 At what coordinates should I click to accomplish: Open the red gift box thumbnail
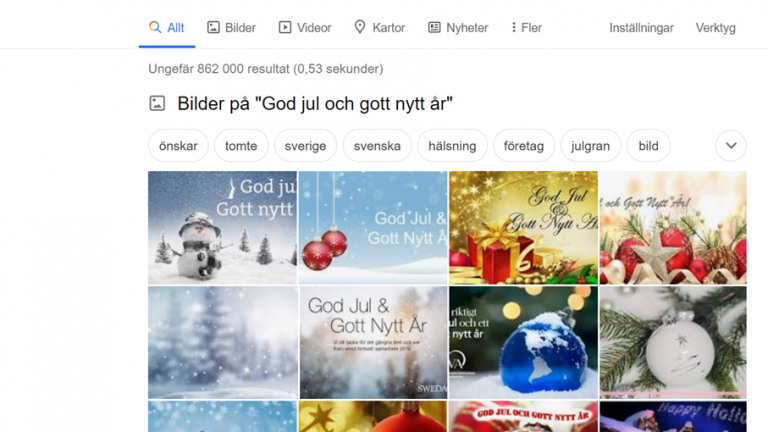pos(523,228)
